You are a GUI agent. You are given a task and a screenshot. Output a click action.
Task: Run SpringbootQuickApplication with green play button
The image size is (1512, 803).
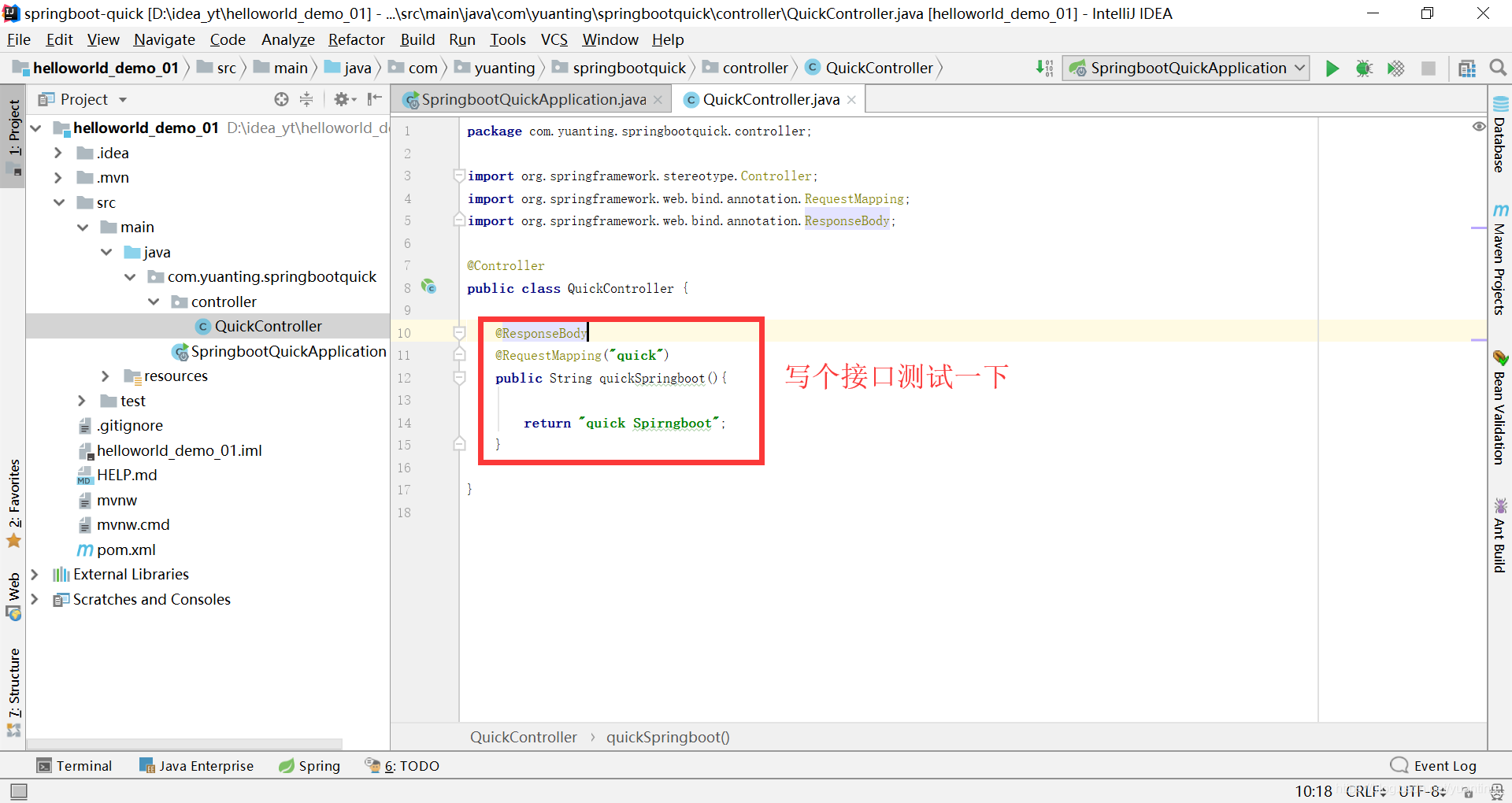[x=1332, y=68]
